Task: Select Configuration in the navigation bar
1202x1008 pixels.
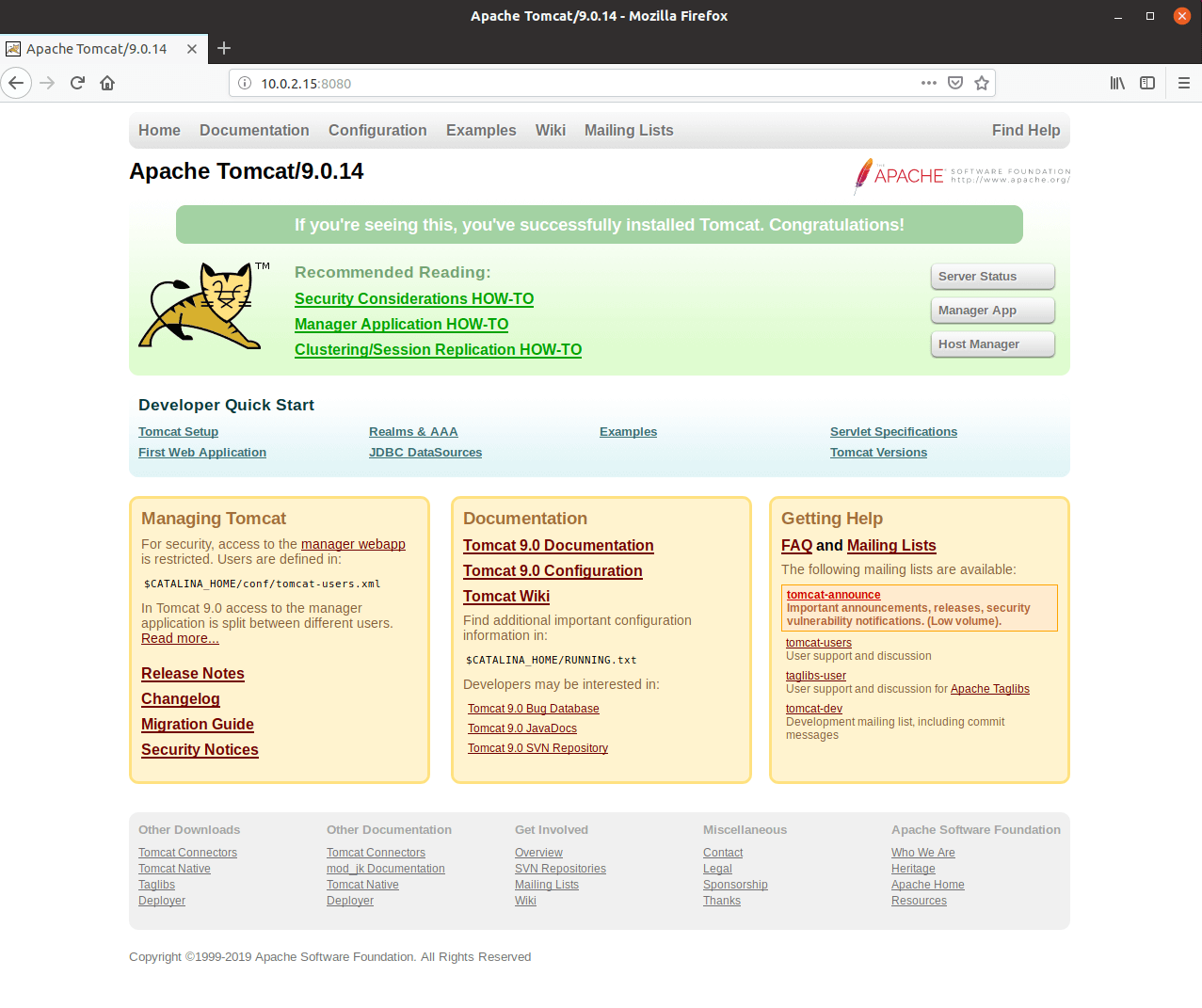Action: pyautogui.click(x=377, y=130)
